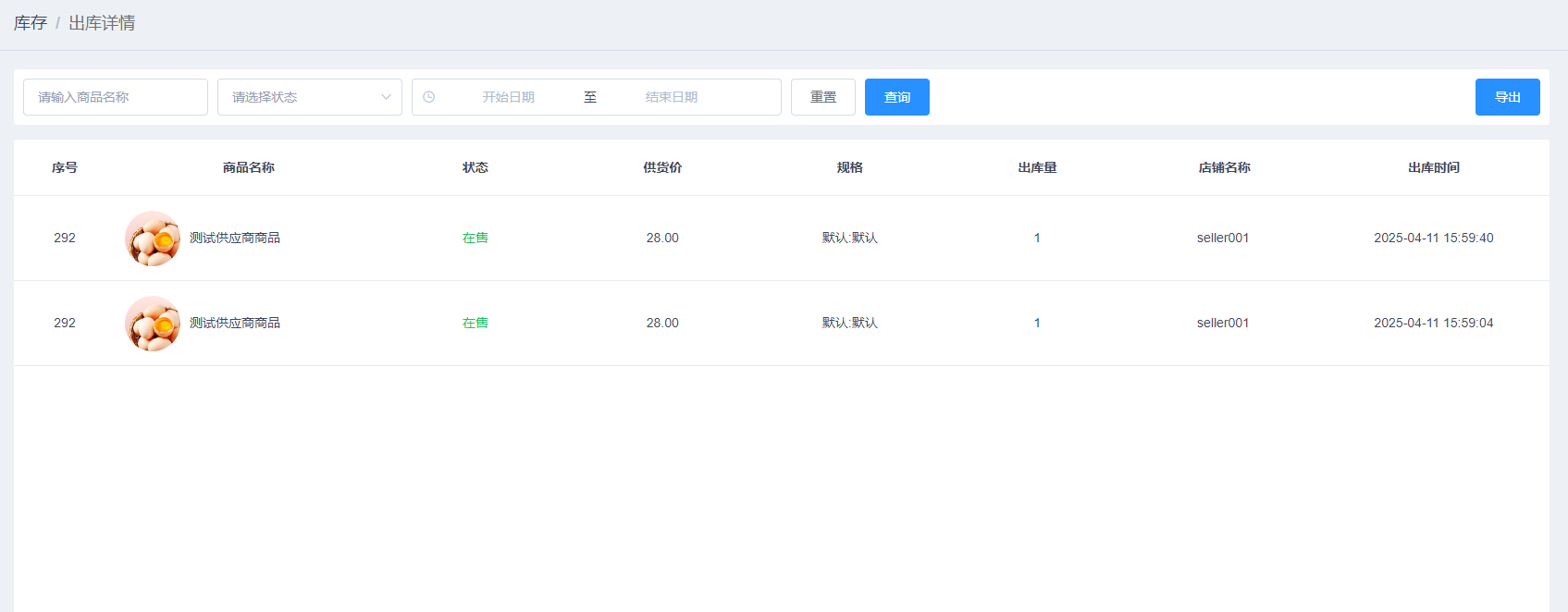Open egg thumbnail in second table row
This screenshot has height=612, width=1568.
click(x=153, y=324)
